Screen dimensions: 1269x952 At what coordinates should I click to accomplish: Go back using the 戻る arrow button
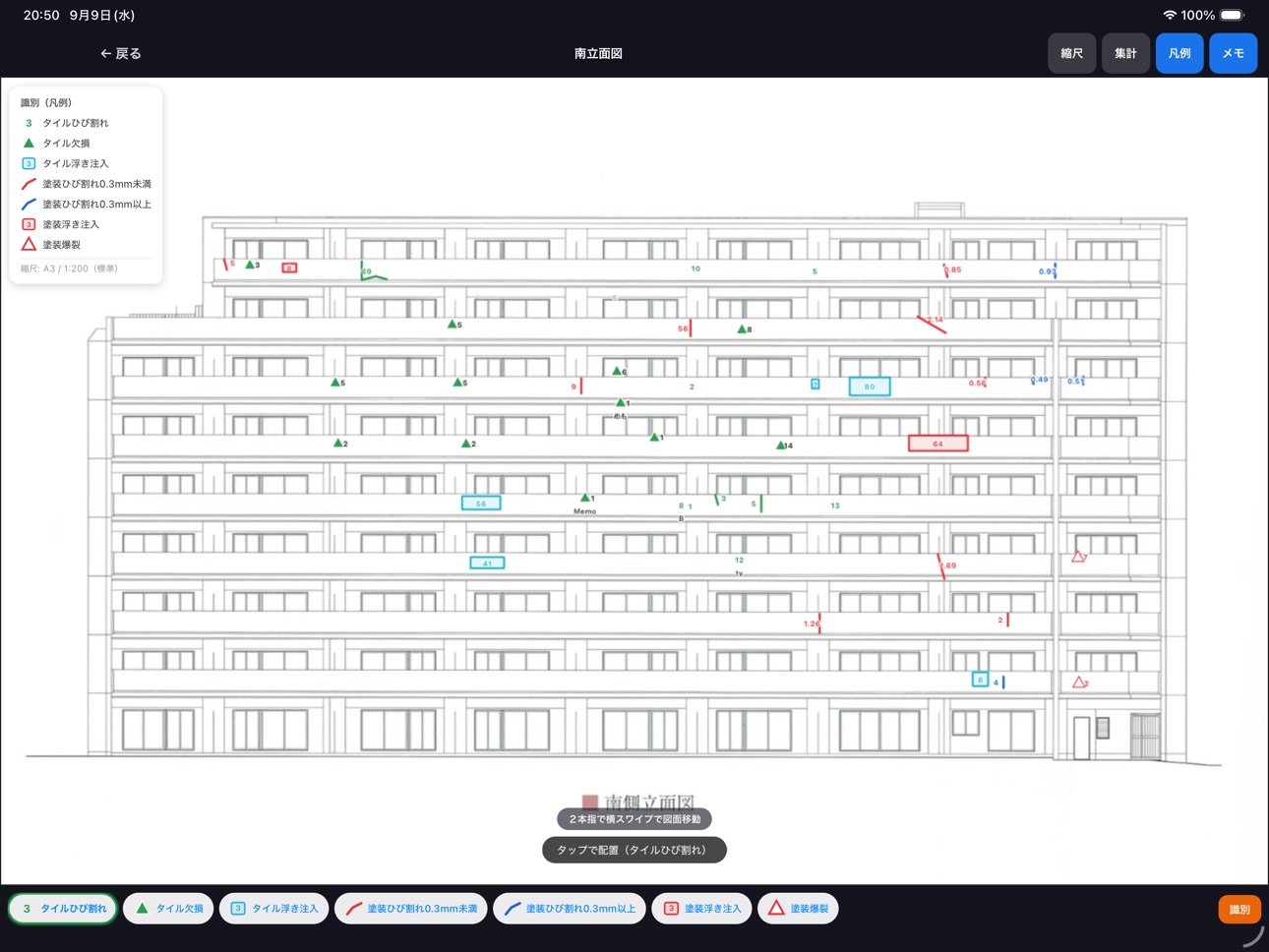coord(120,53)
